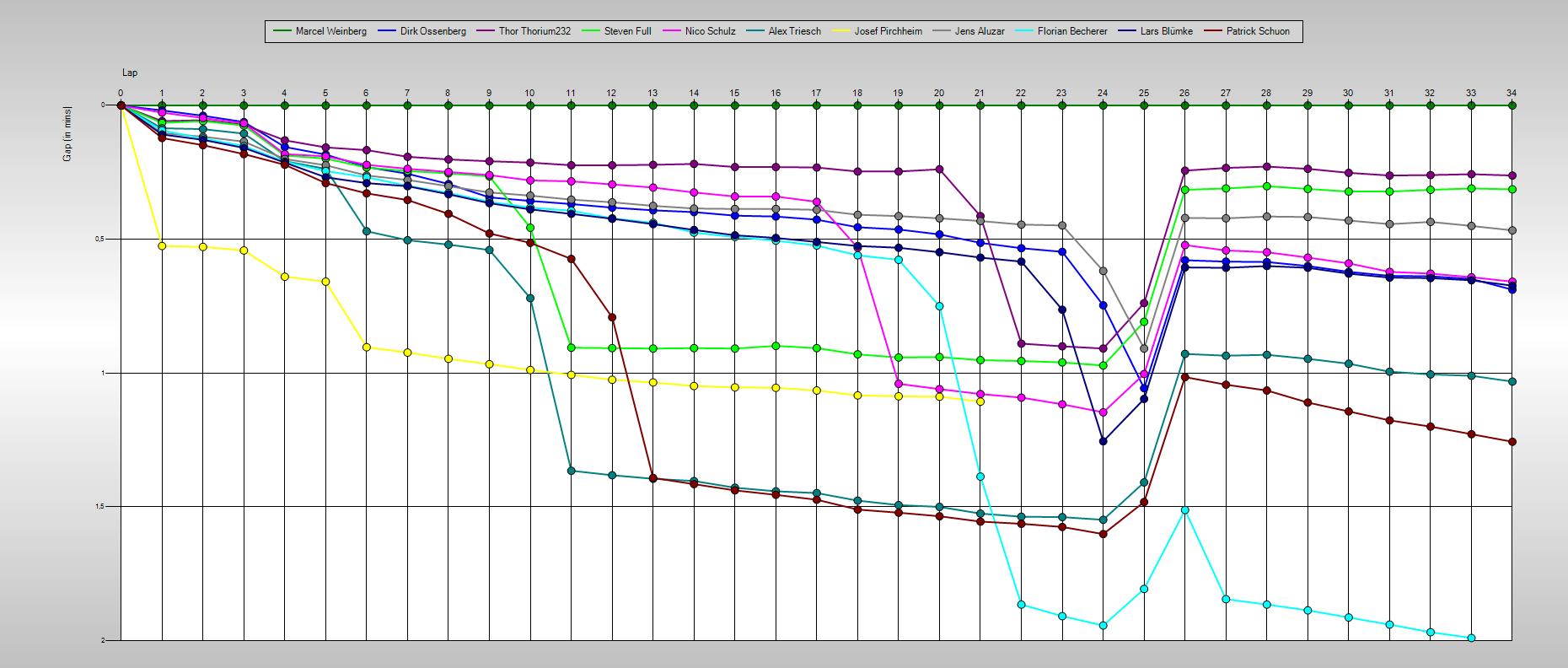
Task: Click lap number 34 on the axis
Action: (x=1512, y=93)
